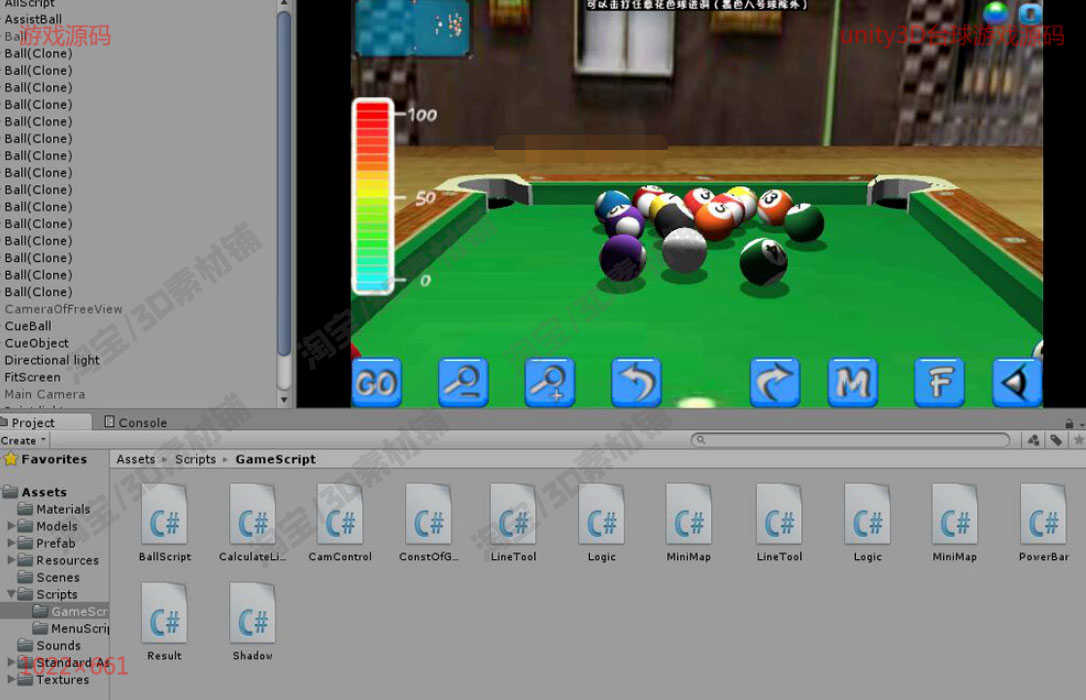
Task: Collapse the Scripts folder arrow
Action: point(10,594)
